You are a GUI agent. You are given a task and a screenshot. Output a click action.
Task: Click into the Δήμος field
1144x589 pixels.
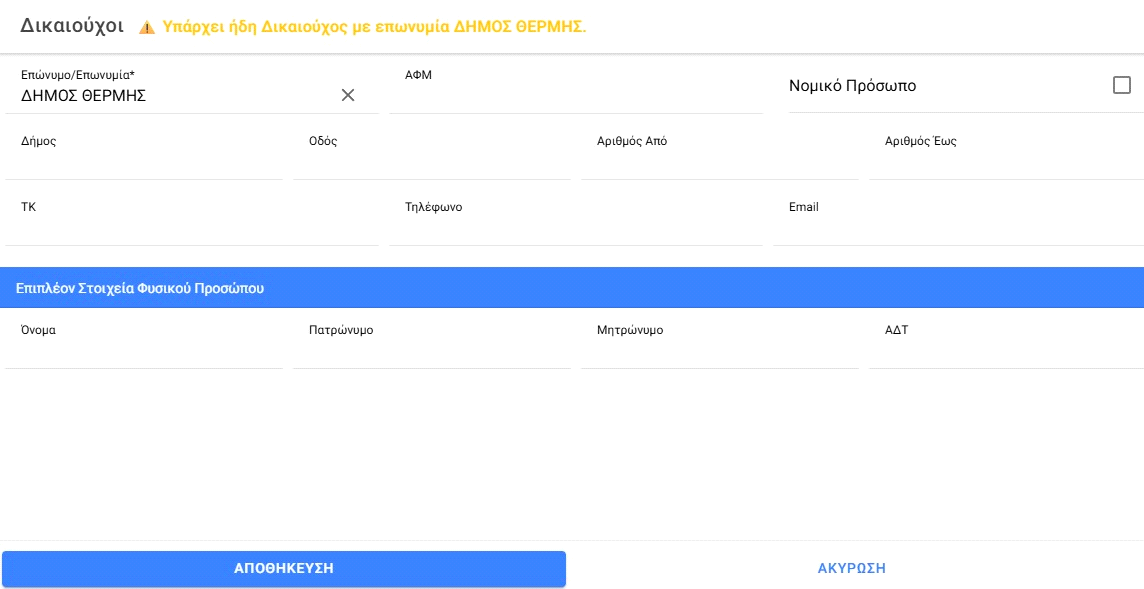[144, 162]
